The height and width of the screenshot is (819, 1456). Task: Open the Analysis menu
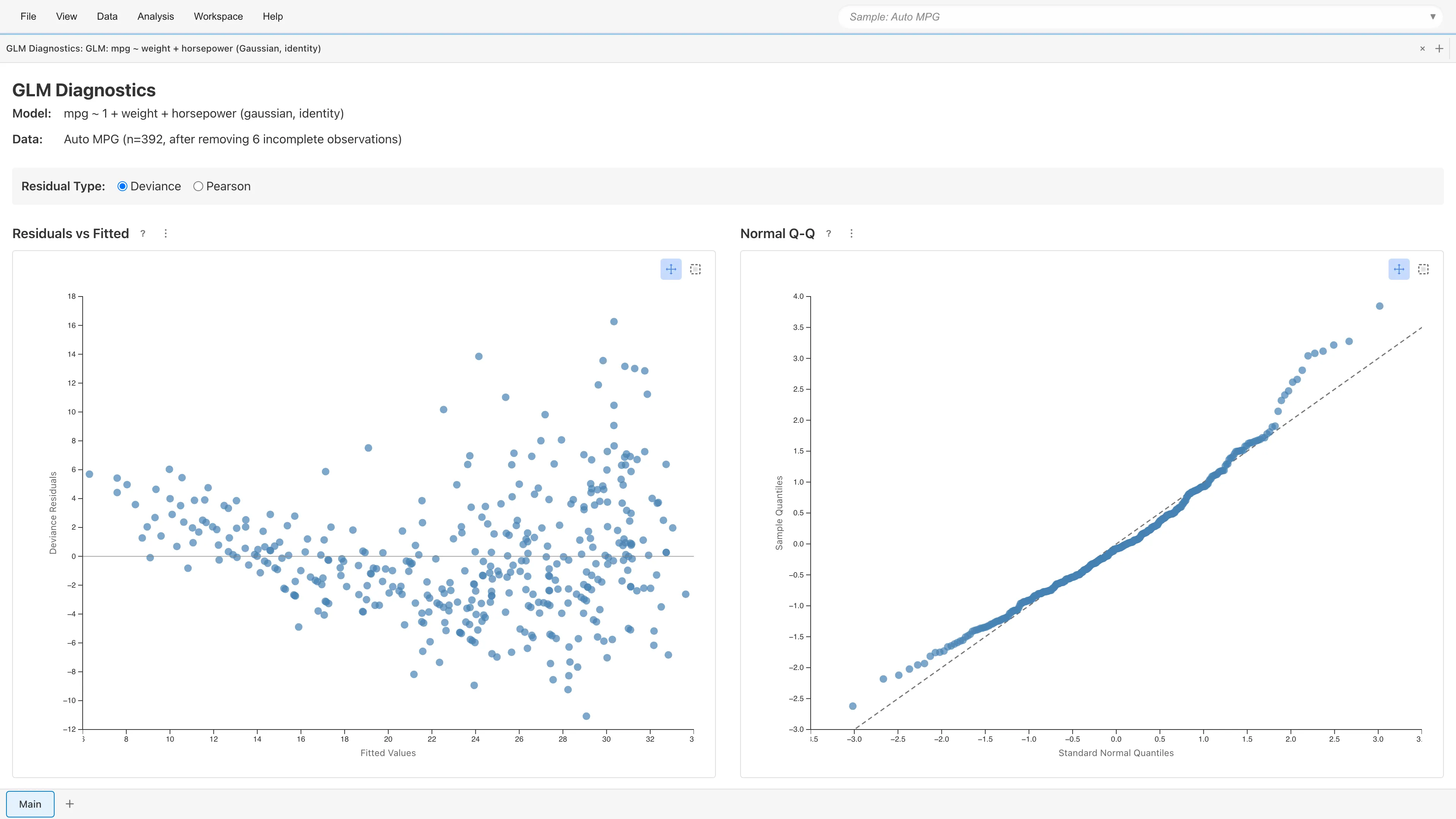155,16
